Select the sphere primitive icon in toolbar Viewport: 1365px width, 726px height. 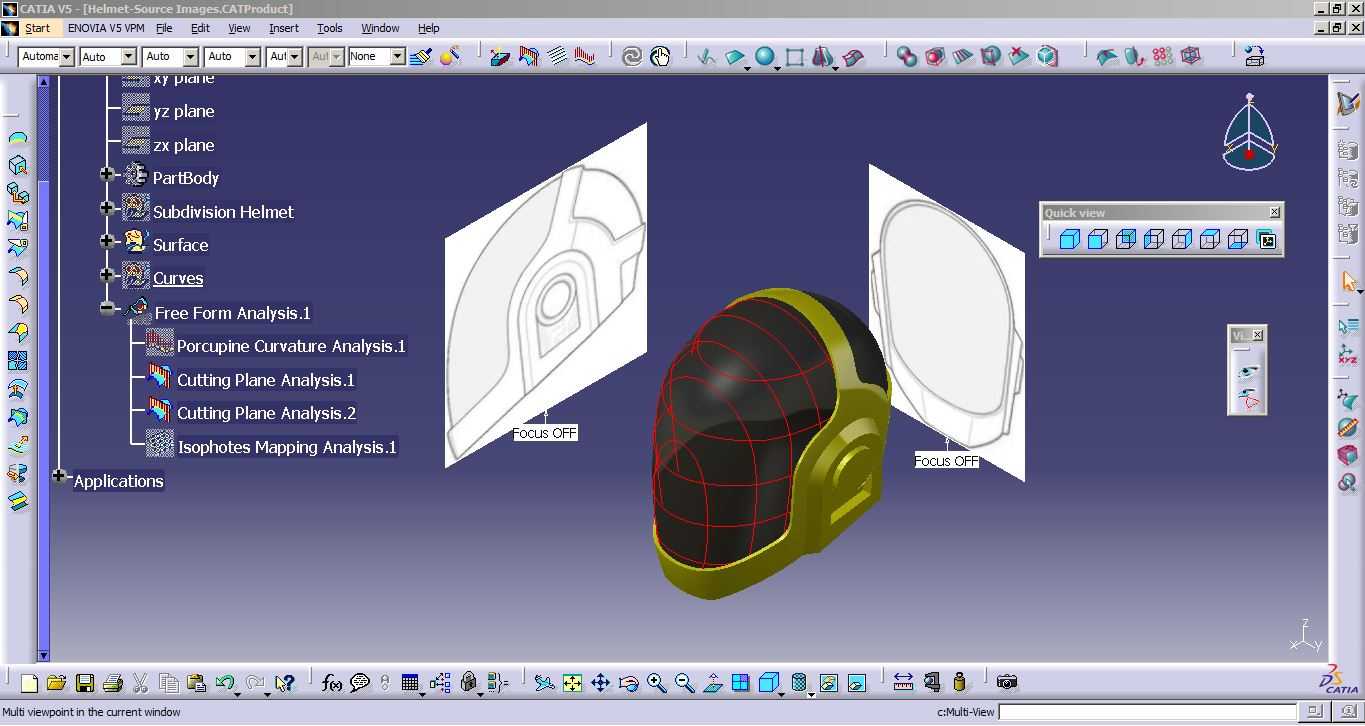point(765,57)
